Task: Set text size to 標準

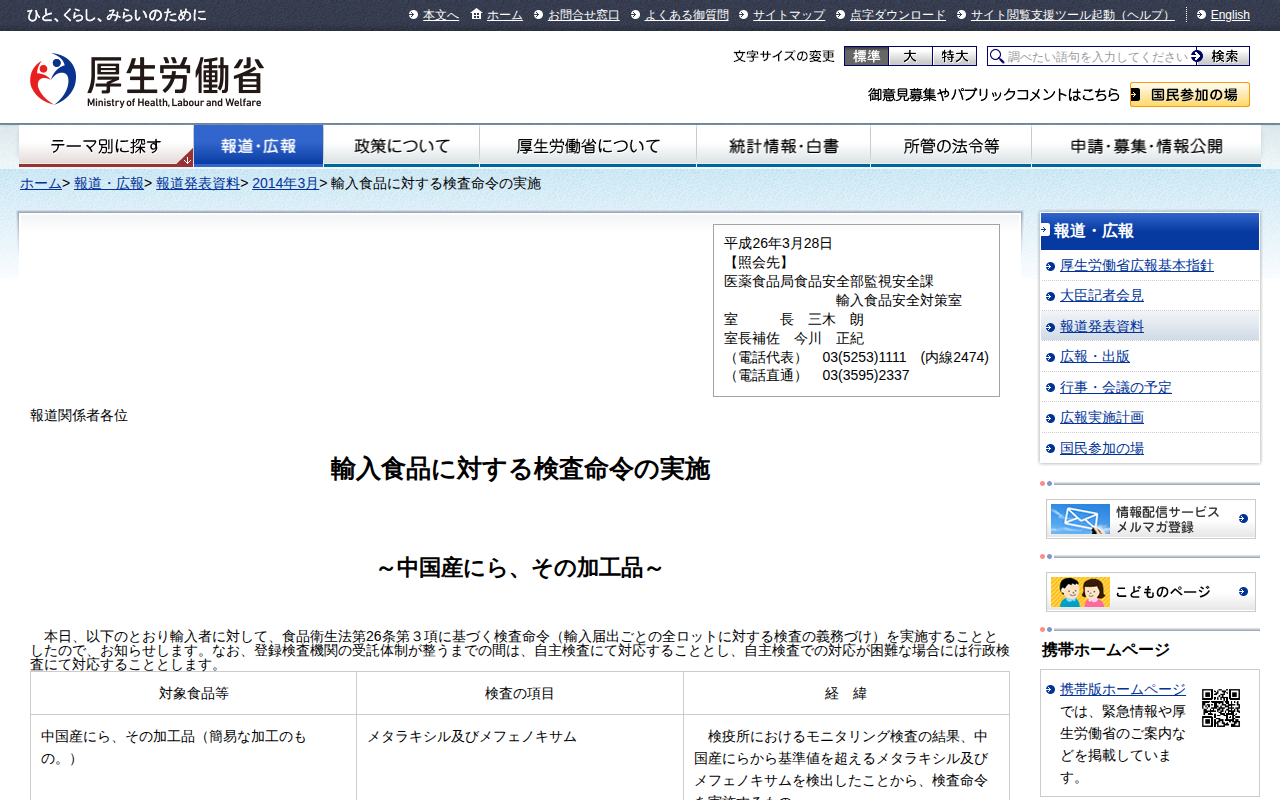Action: point(866,57)
